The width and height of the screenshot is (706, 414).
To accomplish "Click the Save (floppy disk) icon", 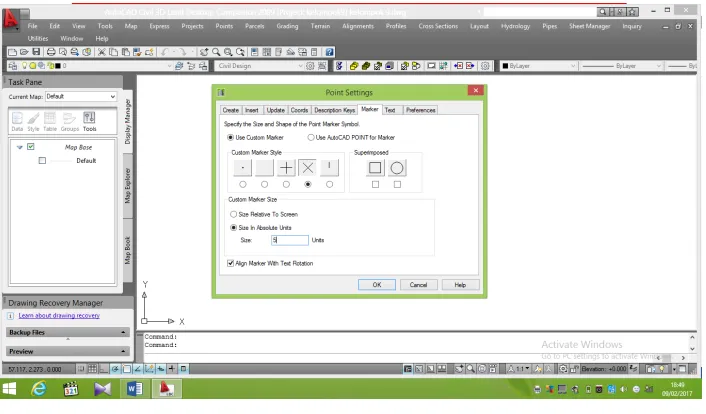I will point(36,52).
